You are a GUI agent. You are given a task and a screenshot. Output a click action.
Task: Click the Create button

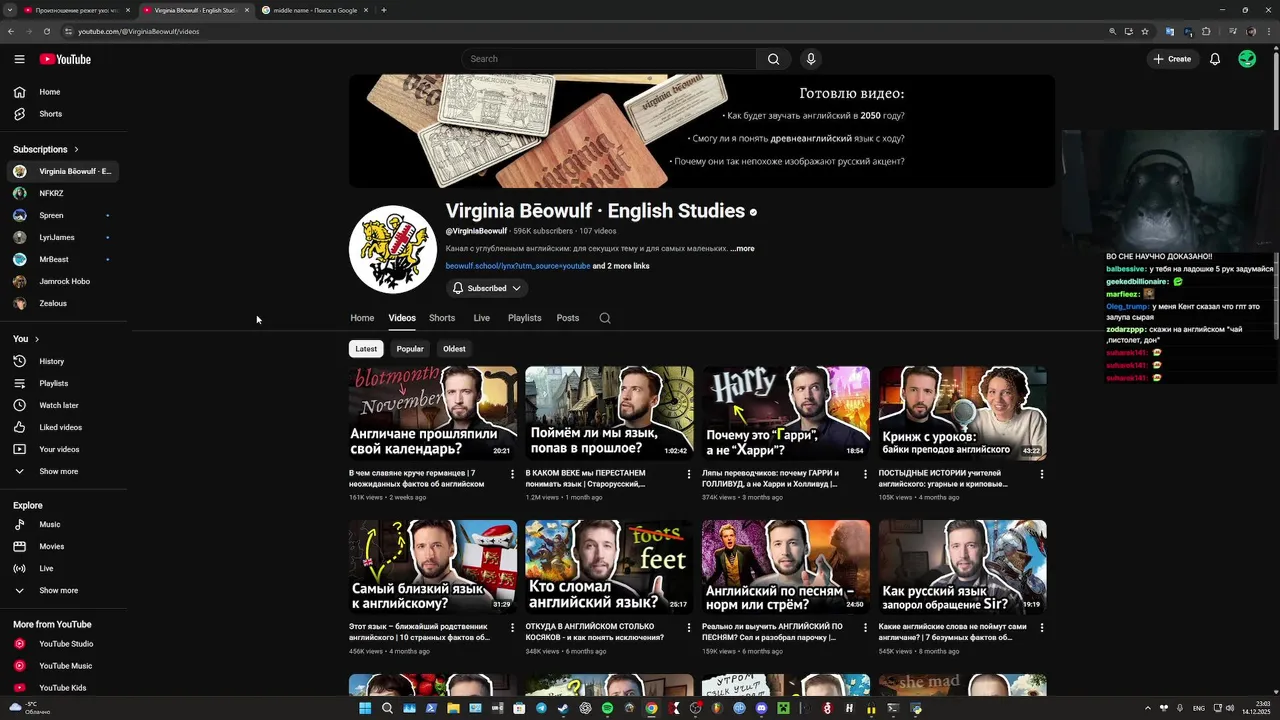(1172, 59)
